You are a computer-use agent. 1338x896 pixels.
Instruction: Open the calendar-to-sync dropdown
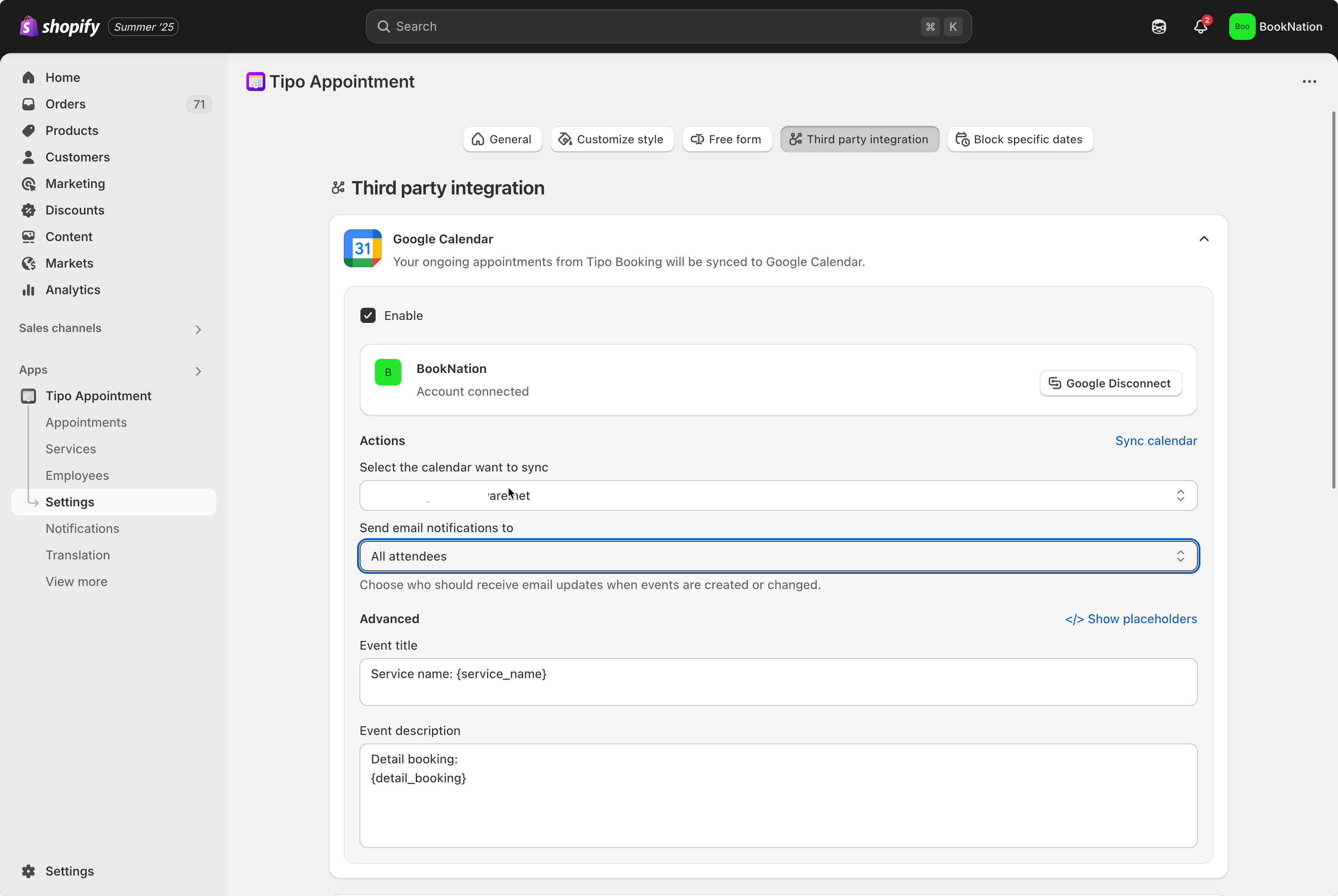pyautogui.click(x=778, y=495)
